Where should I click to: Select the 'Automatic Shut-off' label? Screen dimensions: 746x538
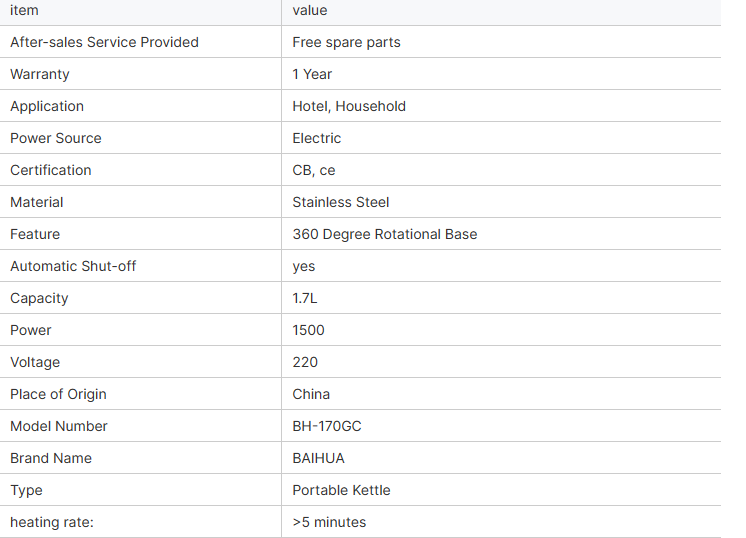click(x=73, y=266)
